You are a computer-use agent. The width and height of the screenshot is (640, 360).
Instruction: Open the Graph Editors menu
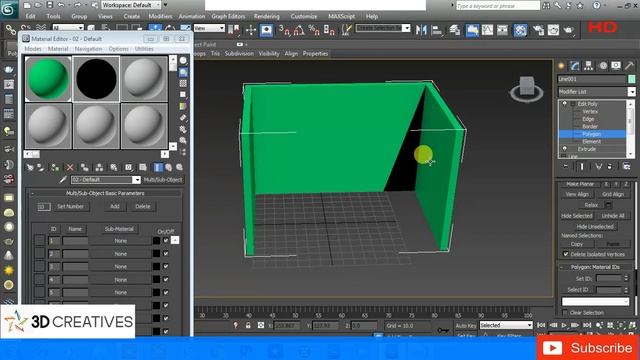228,16
